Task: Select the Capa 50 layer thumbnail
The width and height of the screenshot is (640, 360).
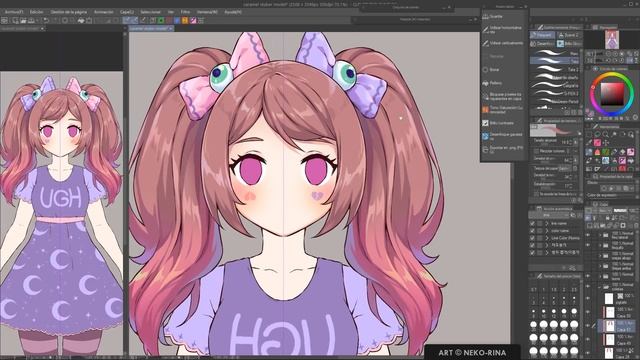Action: (609, 313)
